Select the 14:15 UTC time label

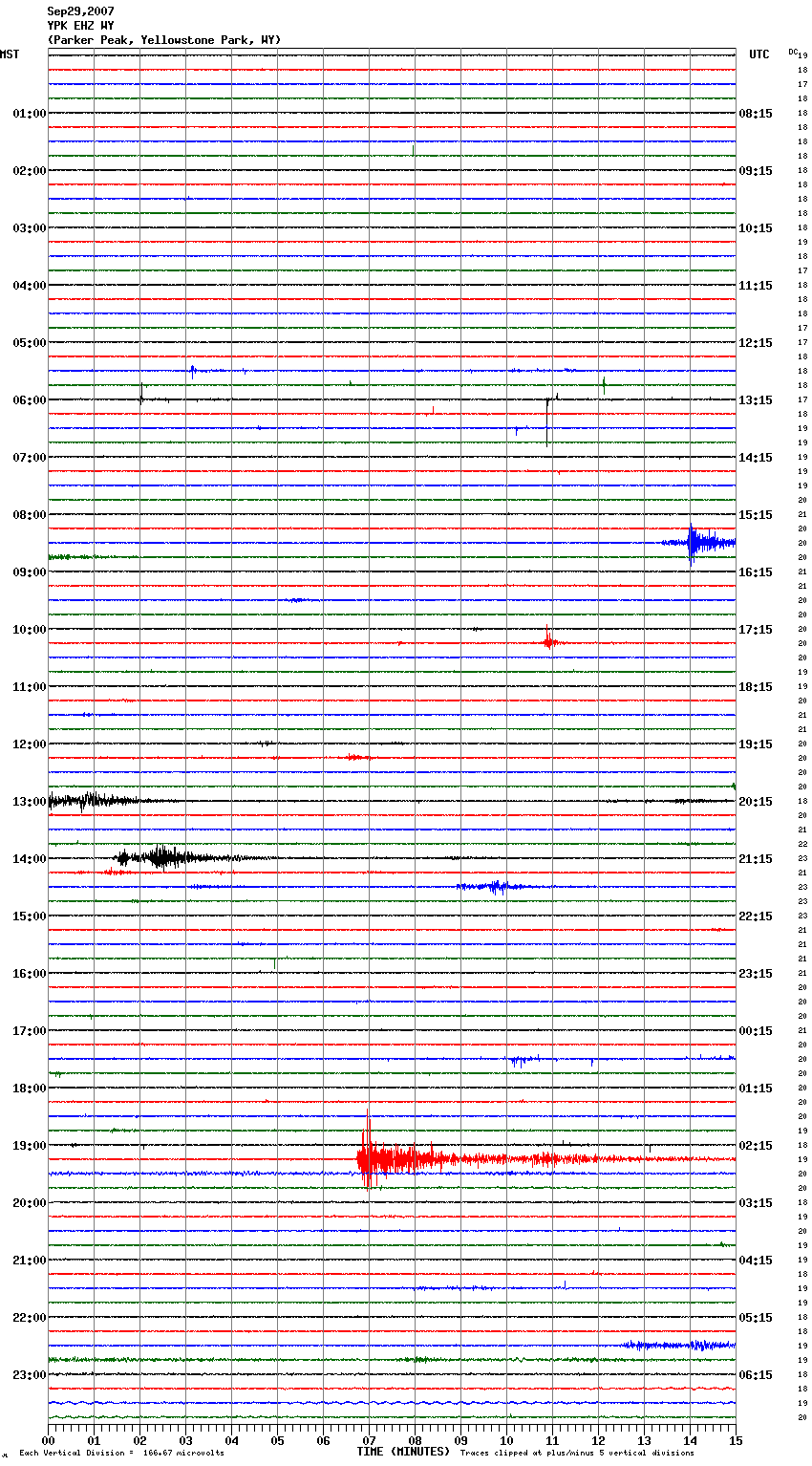point(756,458)
